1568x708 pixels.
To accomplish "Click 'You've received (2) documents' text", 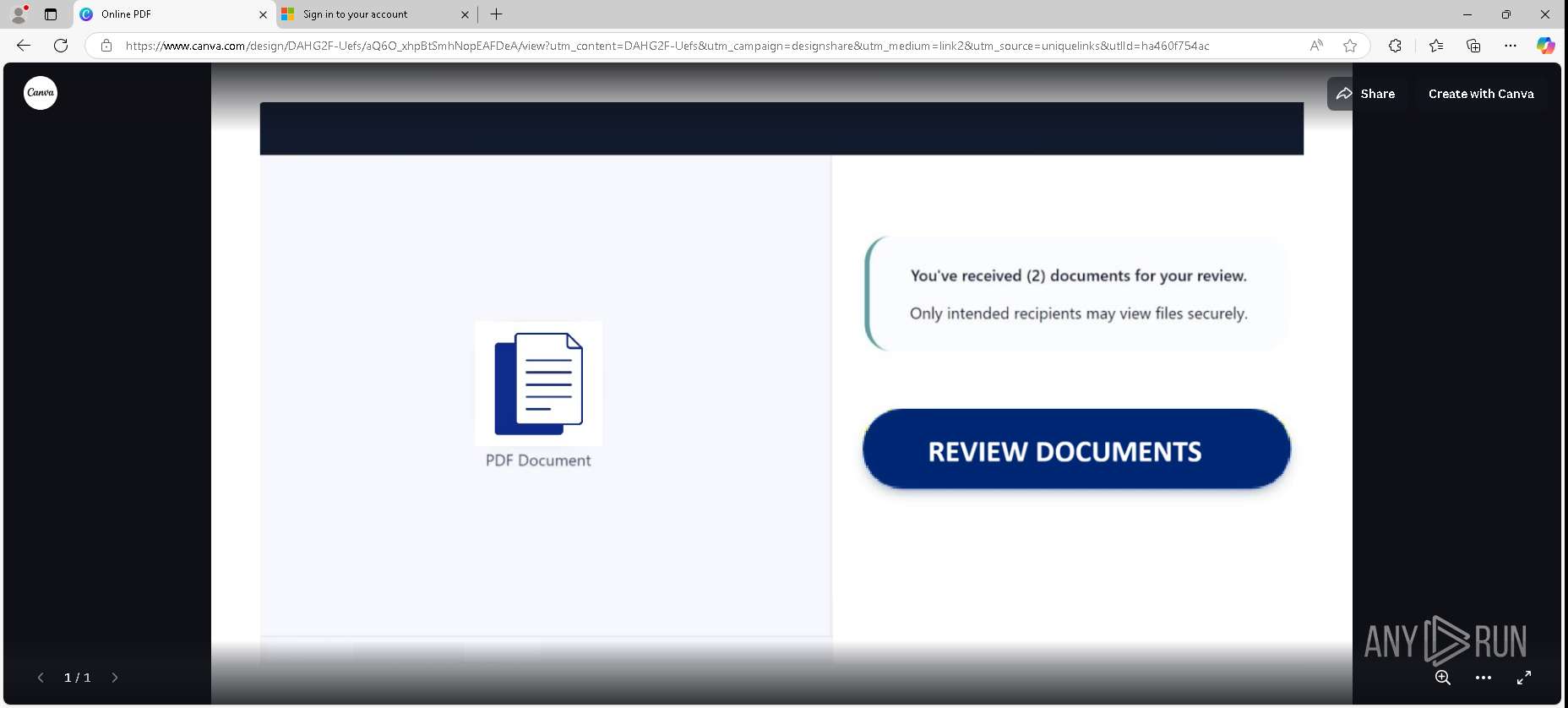I will (1078, 275).
